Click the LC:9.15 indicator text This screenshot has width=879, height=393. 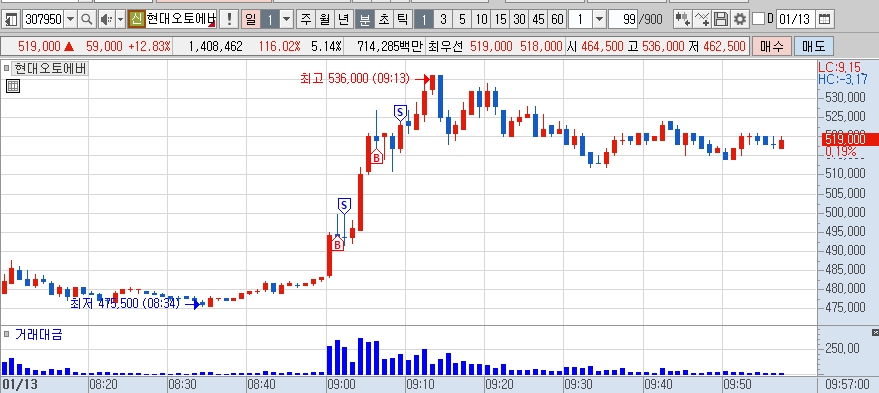(841, 67)
